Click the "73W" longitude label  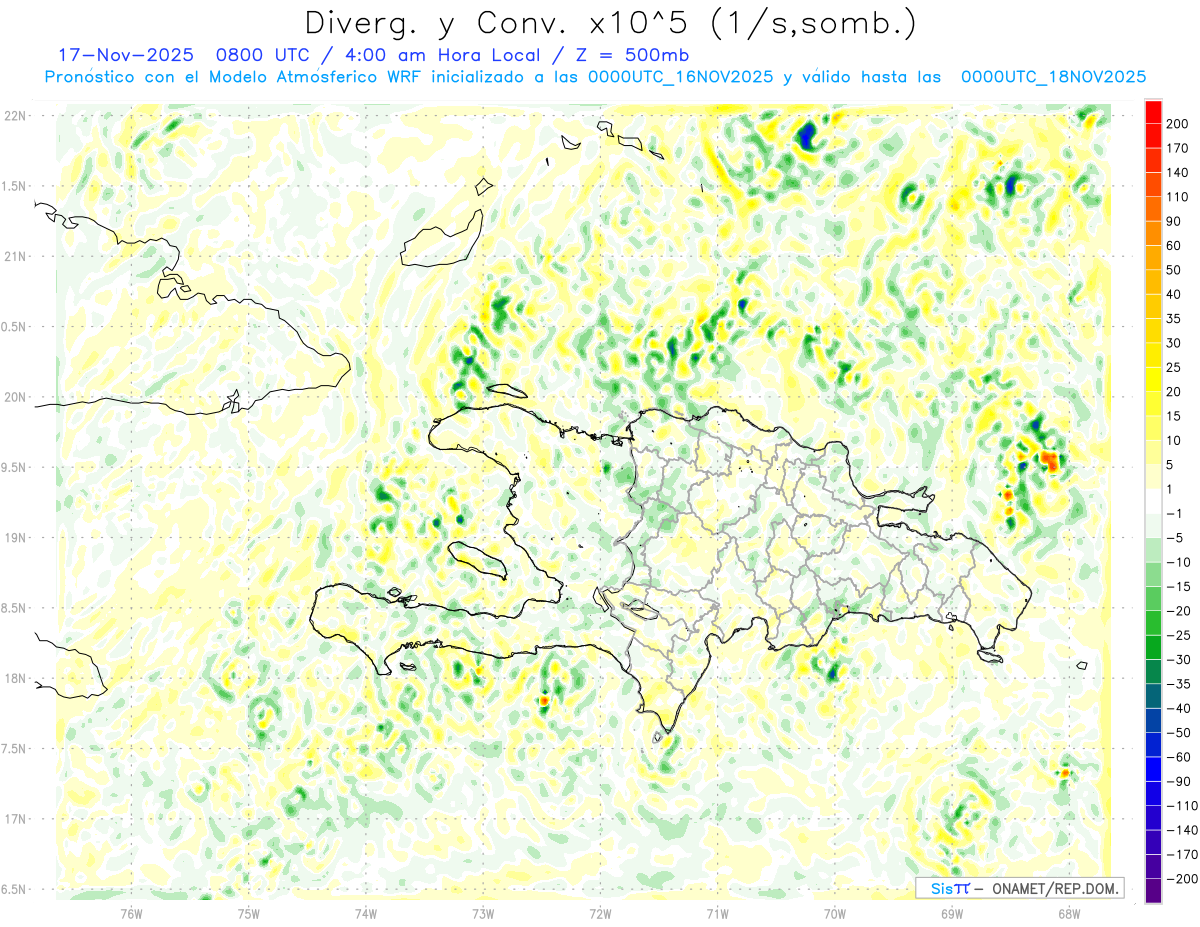click(x=483, y=913)
